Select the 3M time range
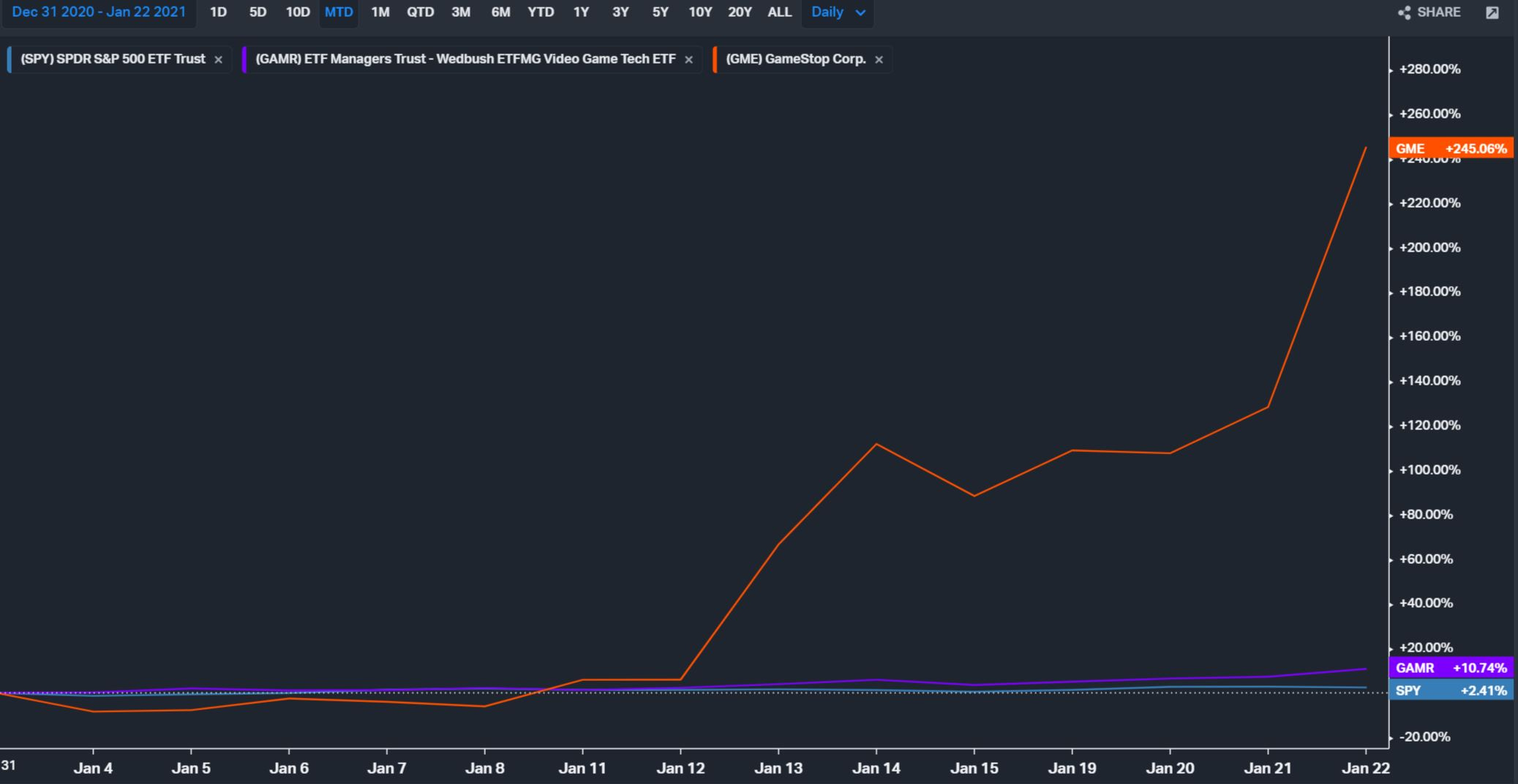The height and width of the screenshot is (784, 1518). click(461, 12)
